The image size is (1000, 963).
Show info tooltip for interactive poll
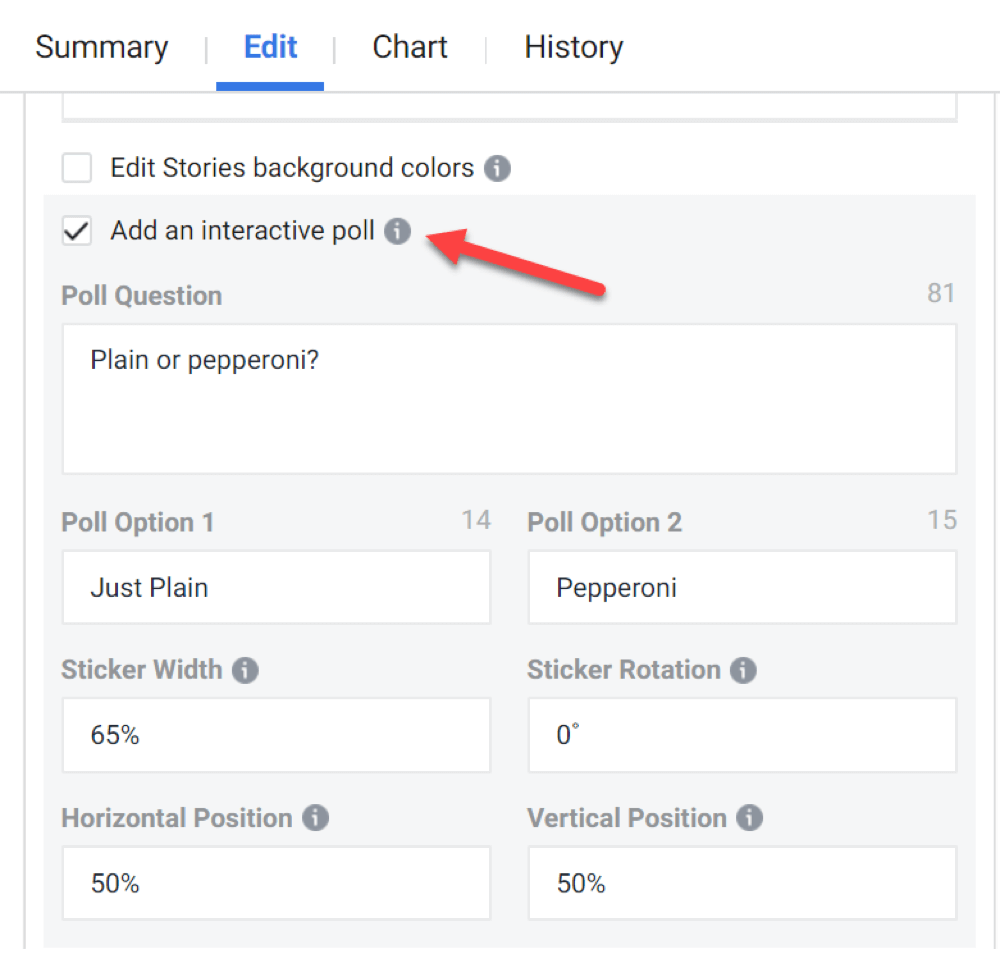(x=397, y=231)
